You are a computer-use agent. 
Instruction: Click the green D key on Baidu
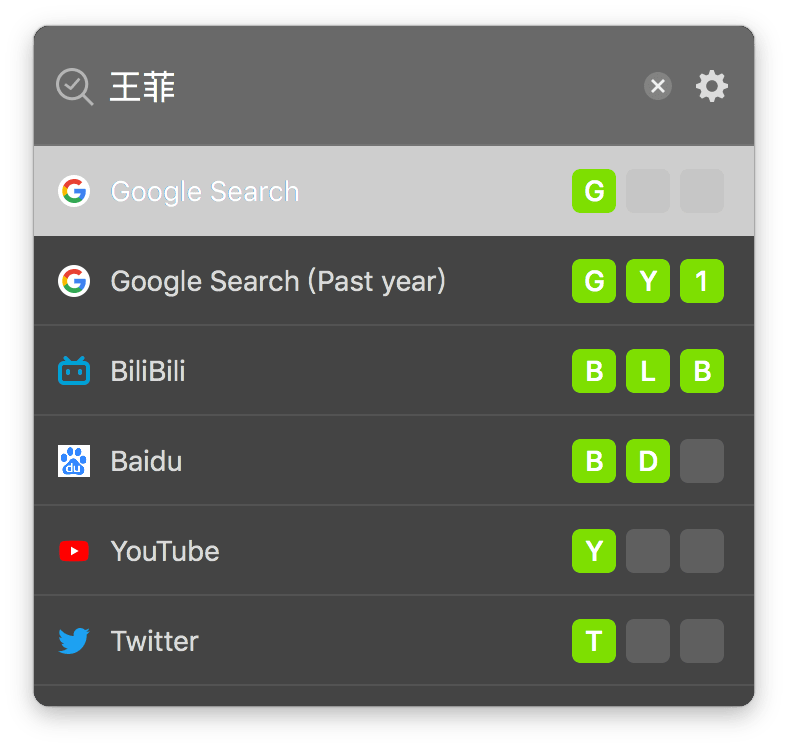pyautogui.click(x=648, y=461)
